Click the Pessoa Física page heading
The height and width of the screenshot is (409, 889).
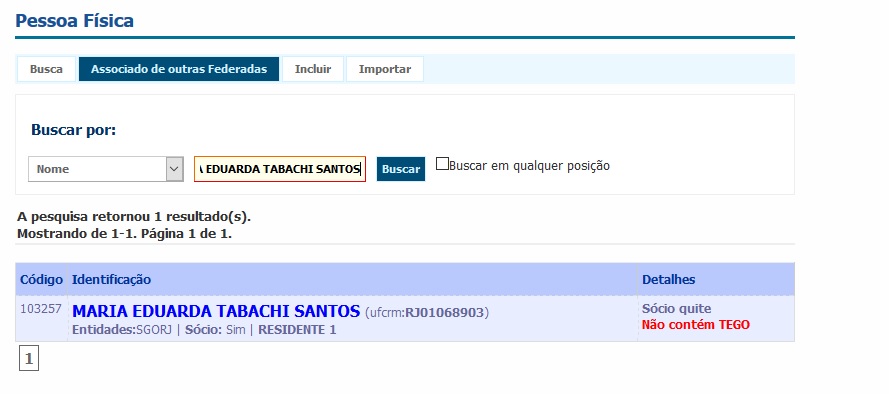click(74, 20)
